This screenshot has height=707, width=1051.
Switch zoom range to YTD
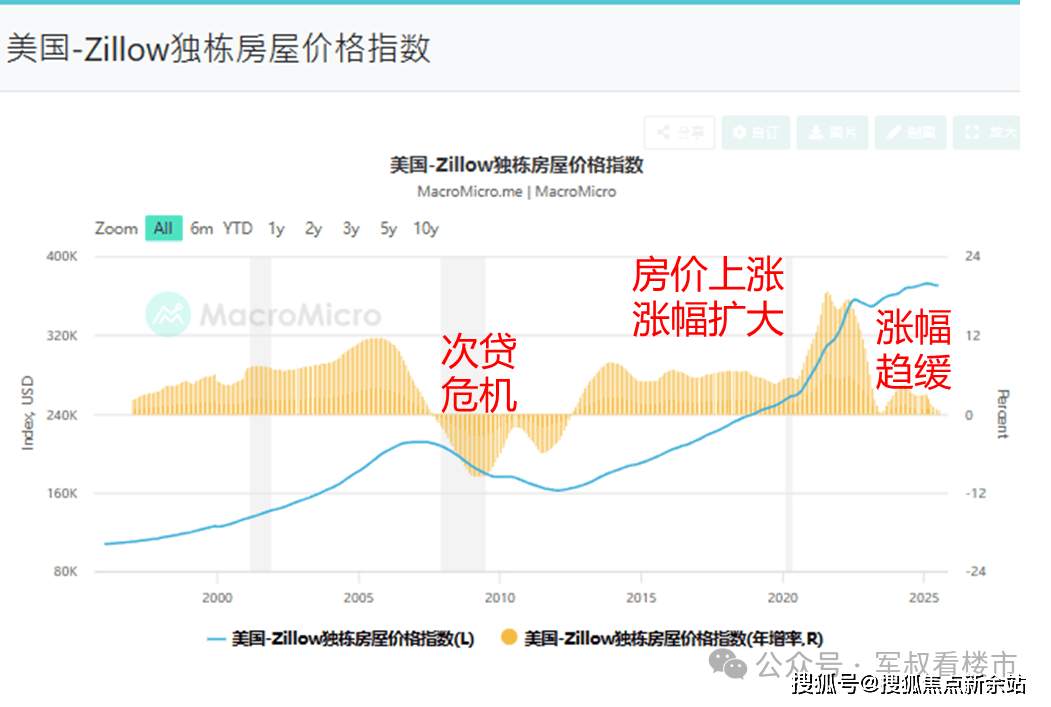click(x=238, y=228)
